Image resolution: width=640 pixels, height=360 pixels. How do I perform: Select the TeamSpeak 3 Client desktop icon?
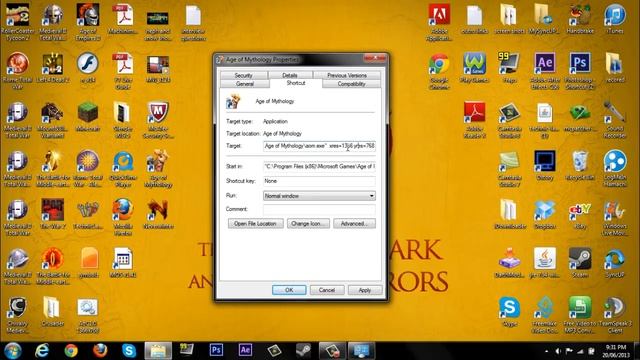click(x=615, y=315)
